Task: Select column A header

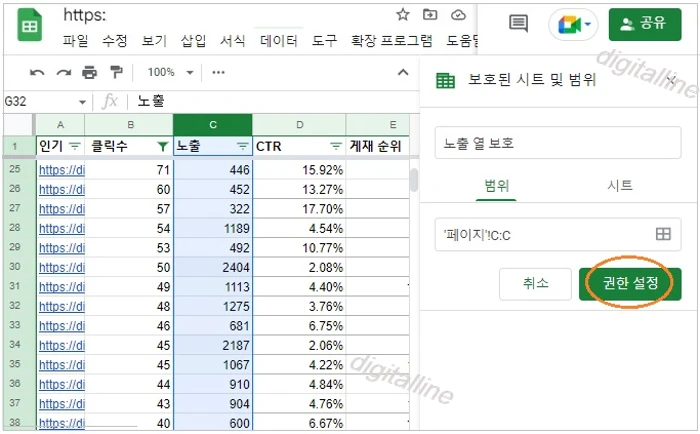Action: coord(60,125)
